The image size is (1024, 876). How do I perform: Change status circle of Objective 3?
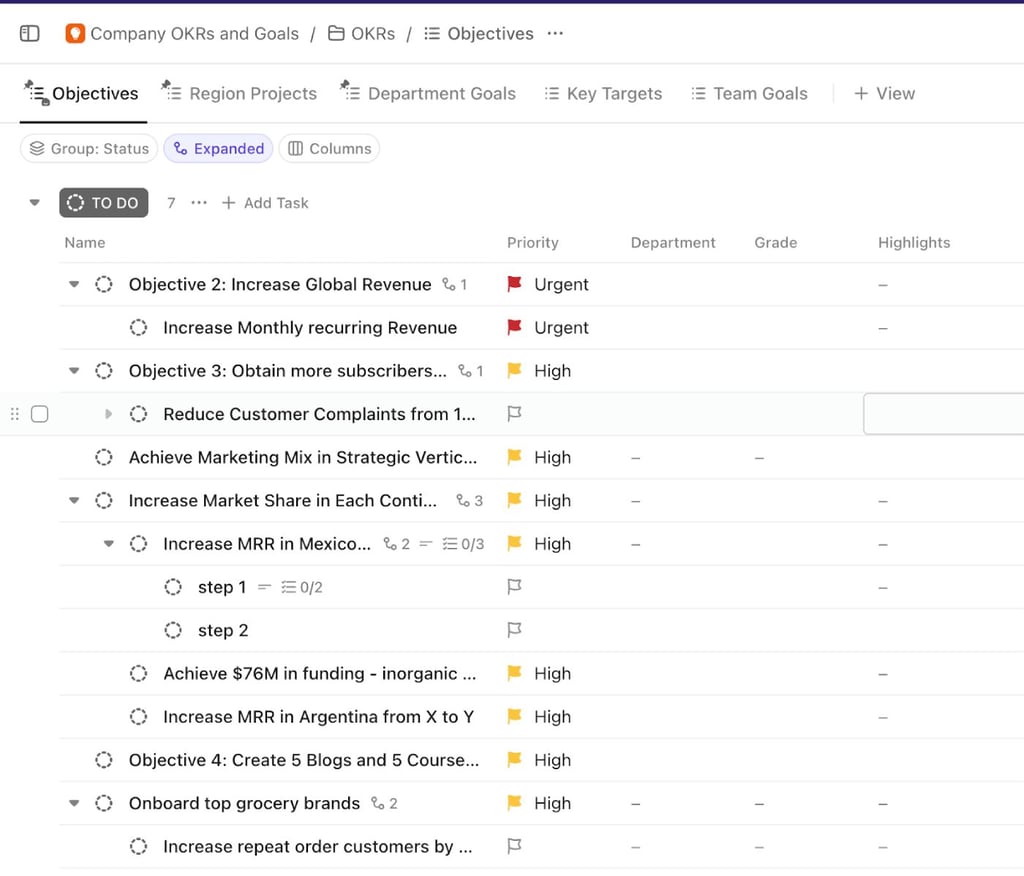104,370
